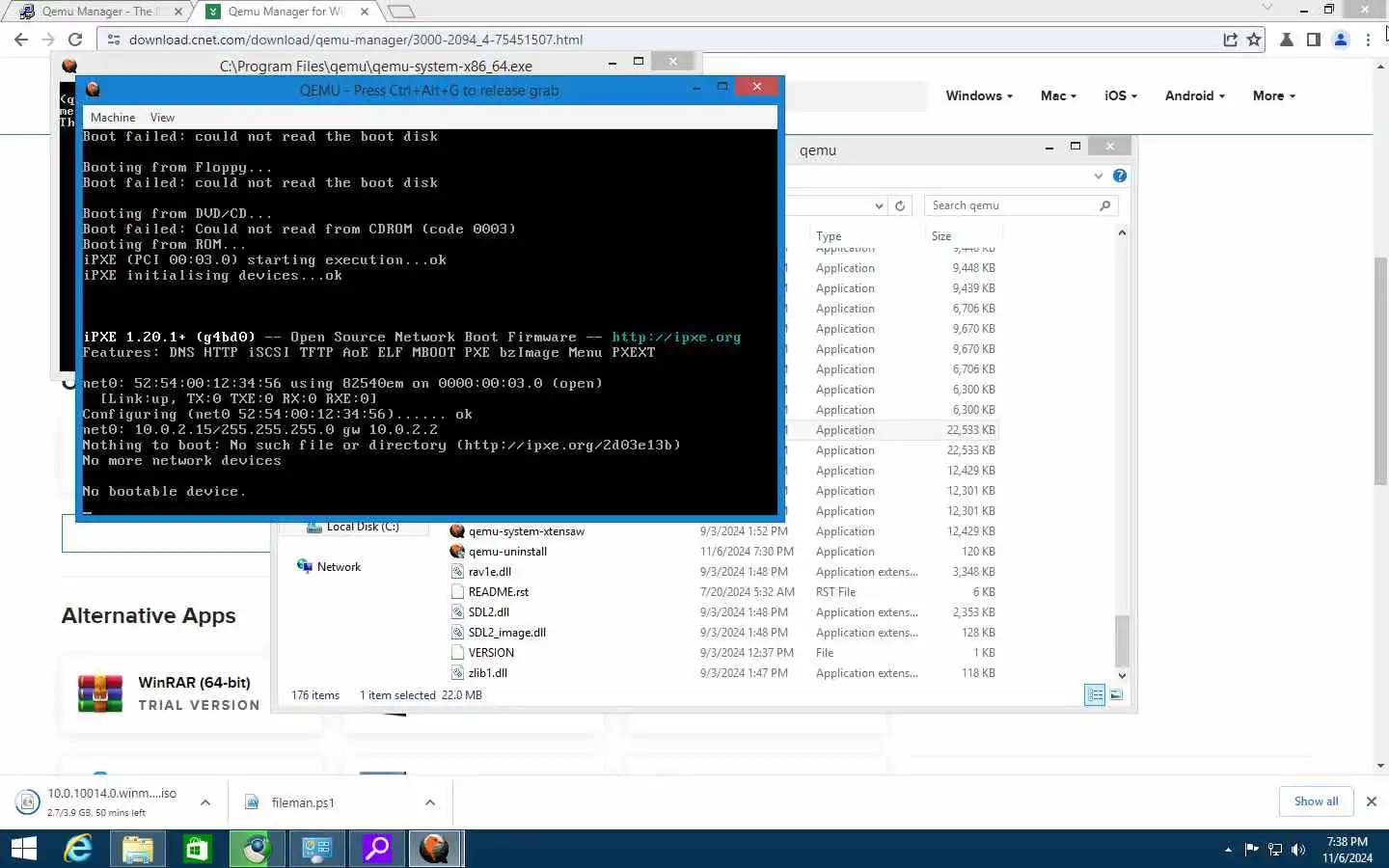Open address history dropdown in Explorer

878,205
